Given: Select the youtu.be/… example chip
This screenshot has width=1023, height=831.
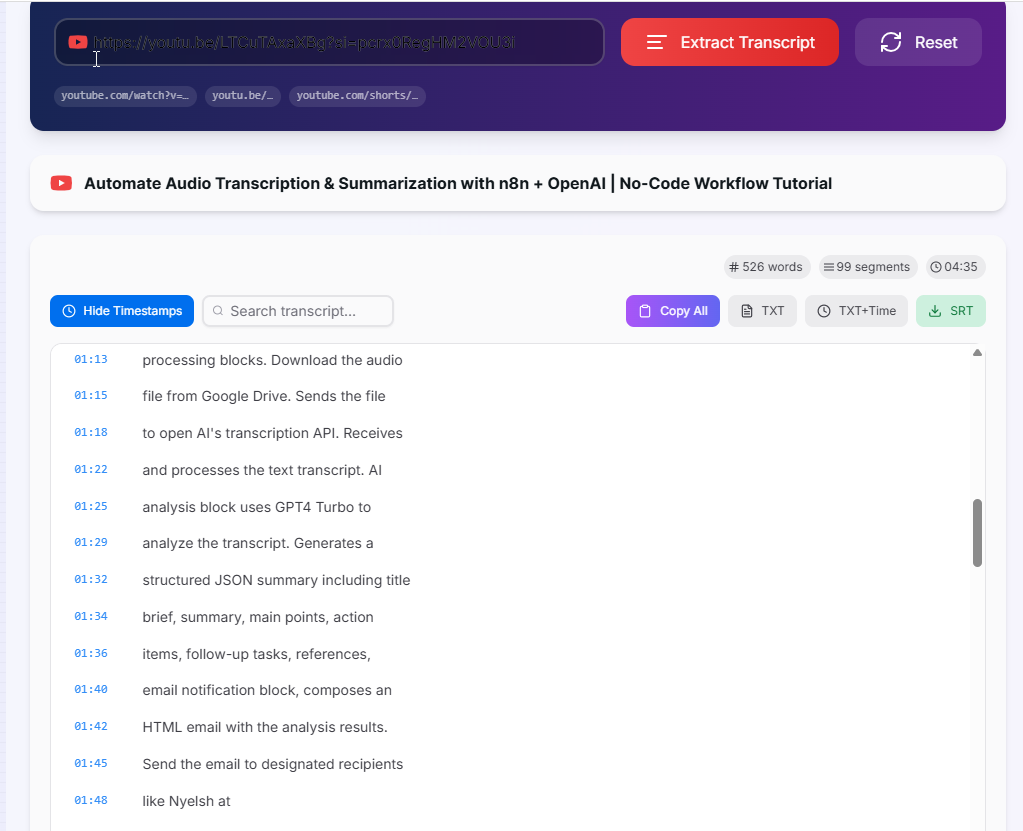Looking at the screenshot, I should pos(243,96).
